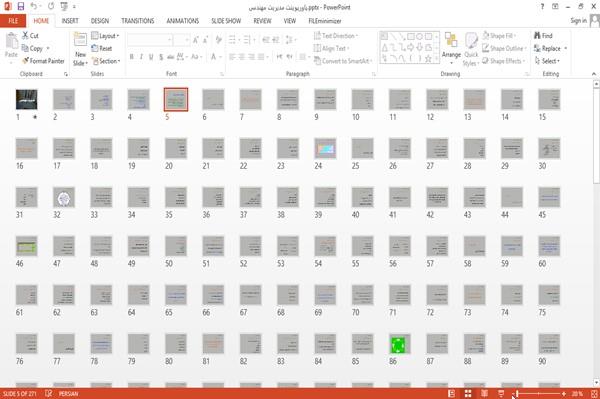Open Ribbon Display Options
Screen dimensions: 600x399
(555, 7)
